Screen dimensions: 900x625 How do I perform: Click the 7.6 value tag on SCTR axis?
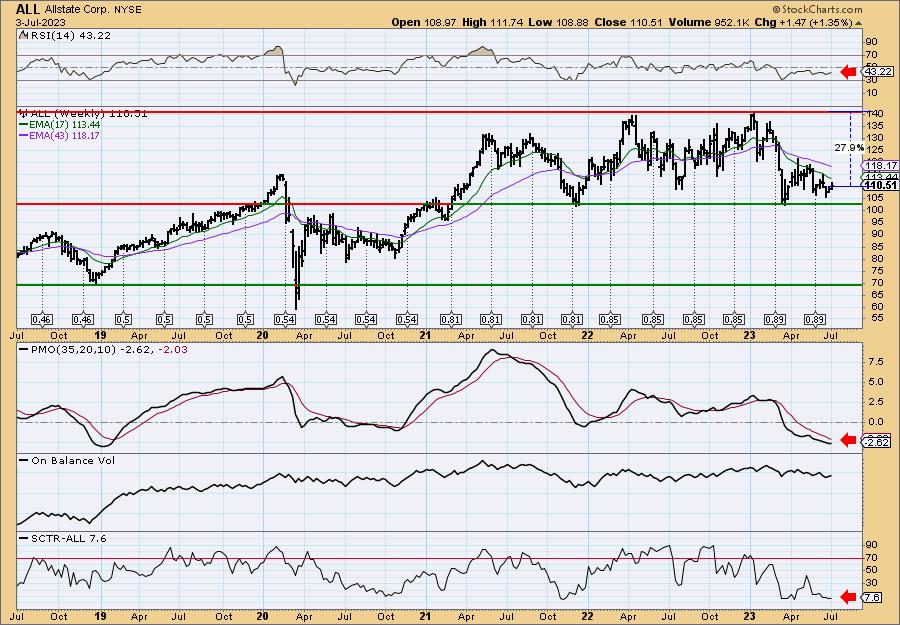tap(872, 597)
